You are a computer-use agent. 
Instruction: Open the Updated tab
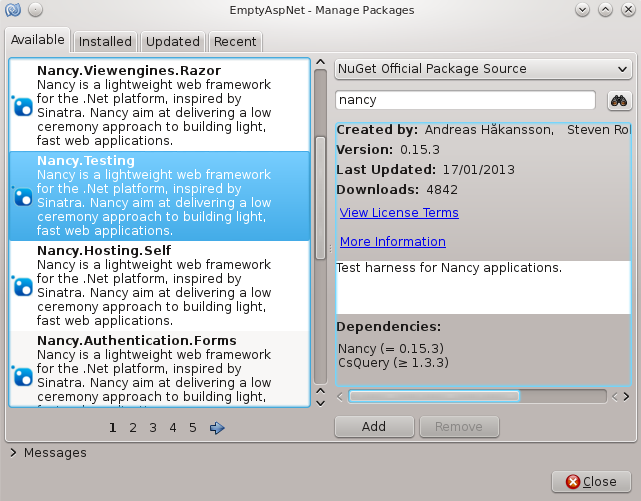173,42
